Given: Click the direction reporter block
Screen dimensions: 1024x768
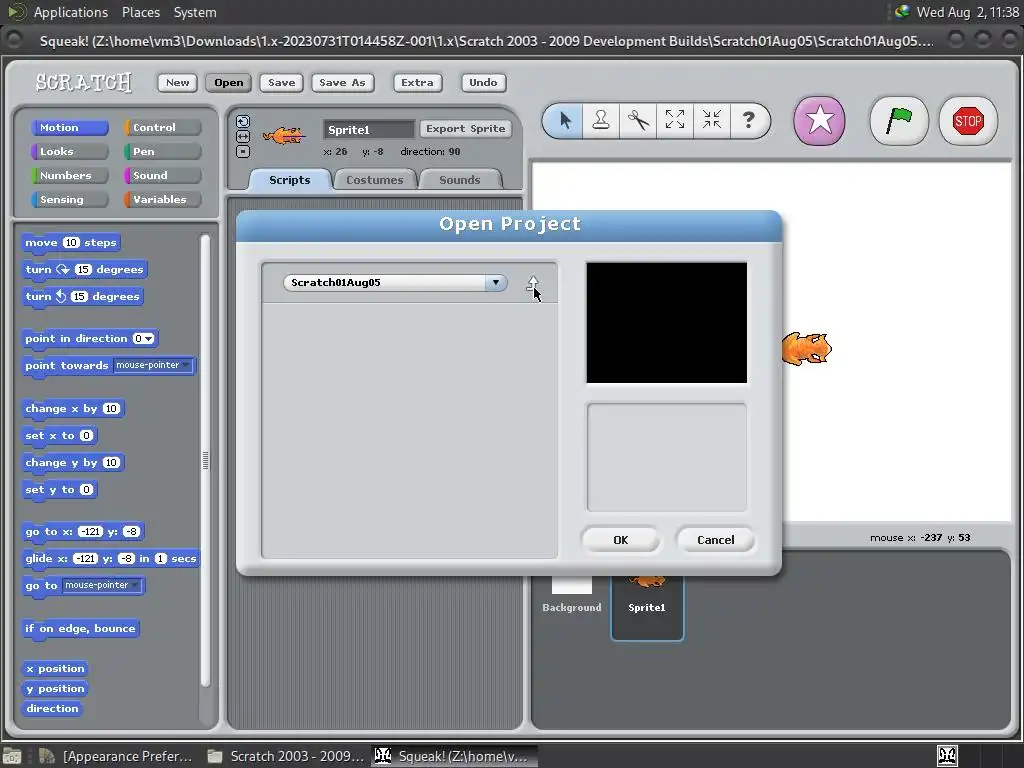Looking at the screenshot, I should 52,709.
